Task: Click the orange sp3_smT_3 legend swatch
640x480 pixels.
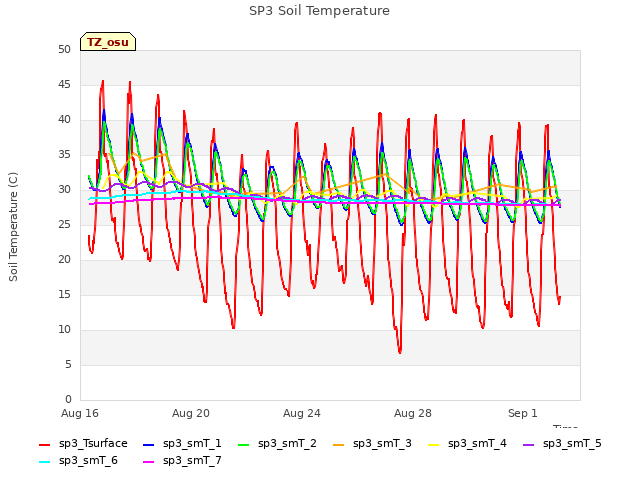Action: pyautogui.click(x=338, y=444)
